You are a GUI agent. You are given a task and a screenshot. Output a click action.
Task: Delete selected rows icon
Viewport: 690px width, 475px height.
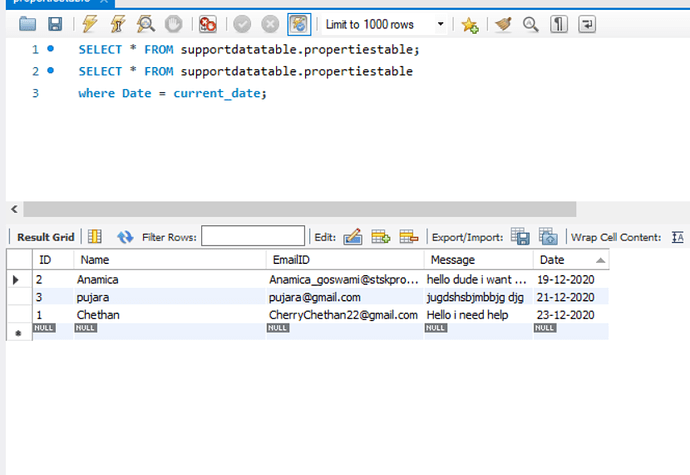point(409,236)
